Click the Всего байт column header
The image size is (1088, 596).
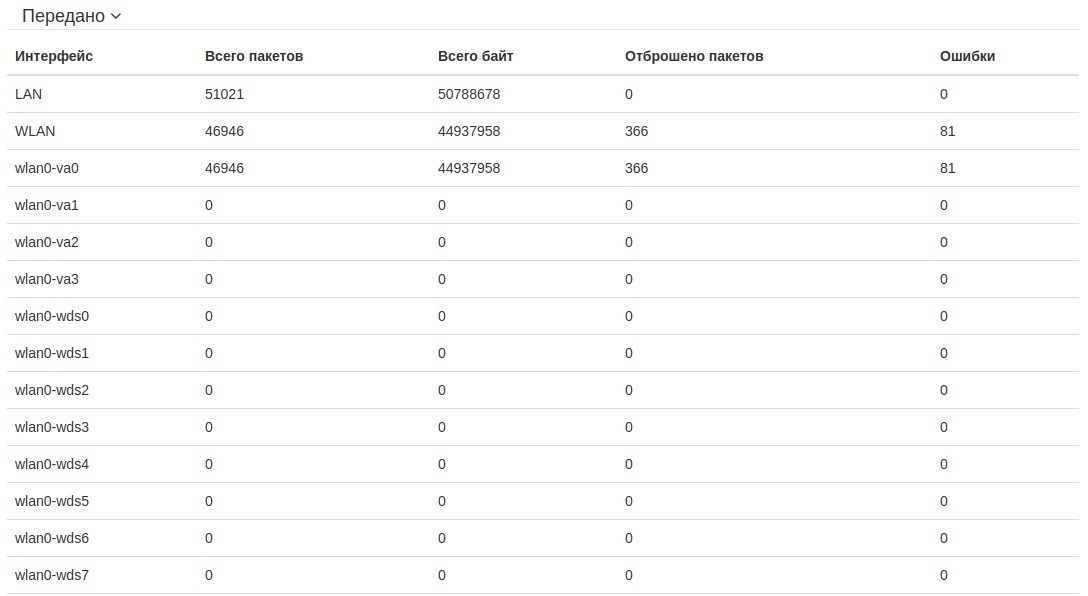coord(475,56)
